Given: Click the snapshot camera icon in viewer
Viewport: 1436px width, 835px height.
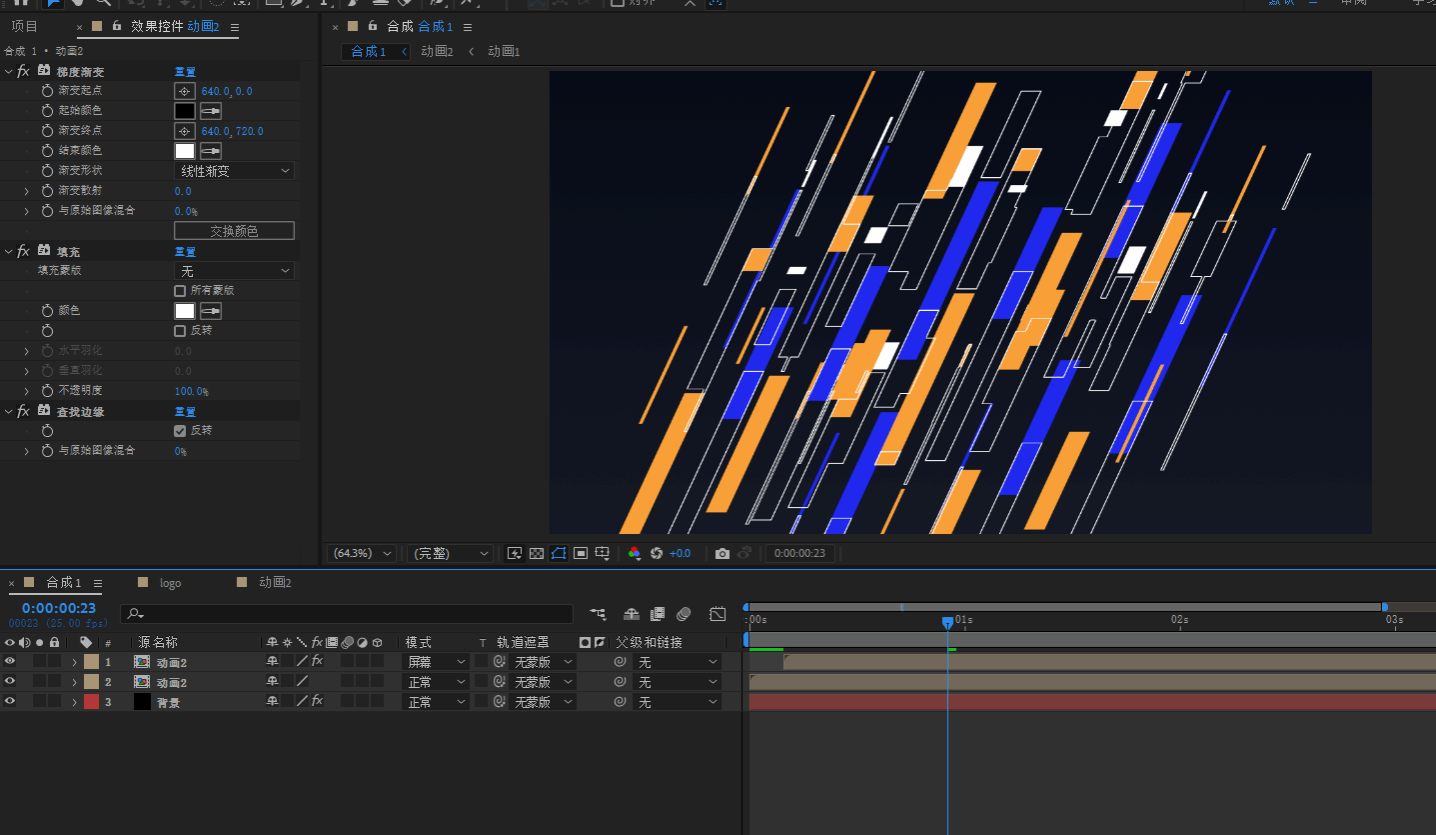Looking at the screenshot, I should [x=722, y=553].
